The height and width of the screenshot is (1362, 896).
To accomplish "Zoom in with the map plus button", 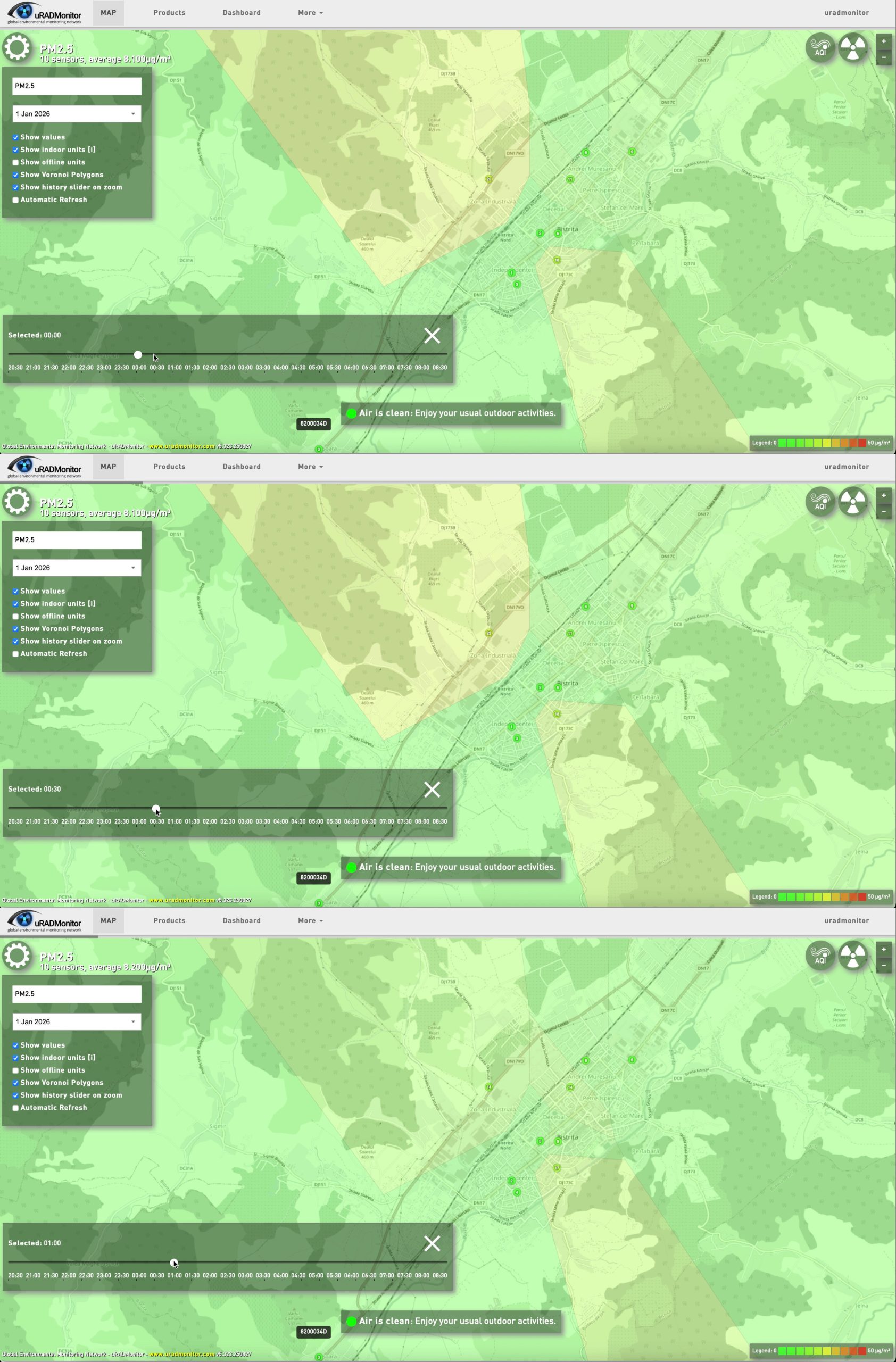I will pyautogui.click(x=883, y=41).
